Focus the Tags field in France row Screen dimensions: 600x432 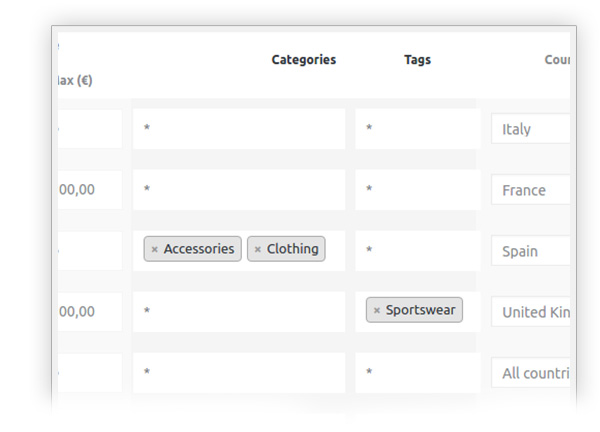[416, 190]
